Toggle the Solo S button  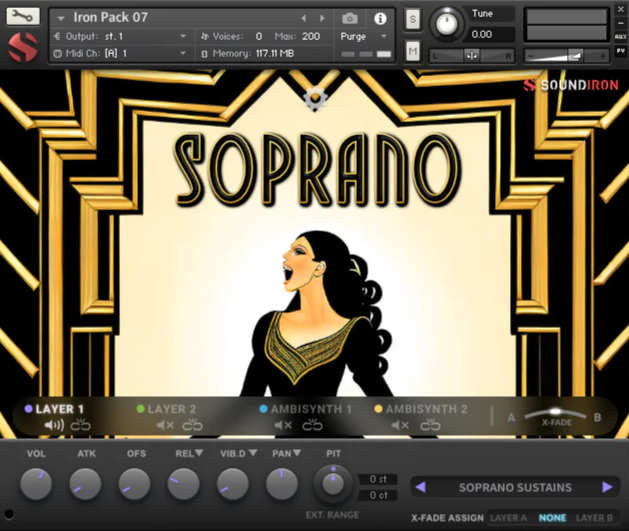413,19
